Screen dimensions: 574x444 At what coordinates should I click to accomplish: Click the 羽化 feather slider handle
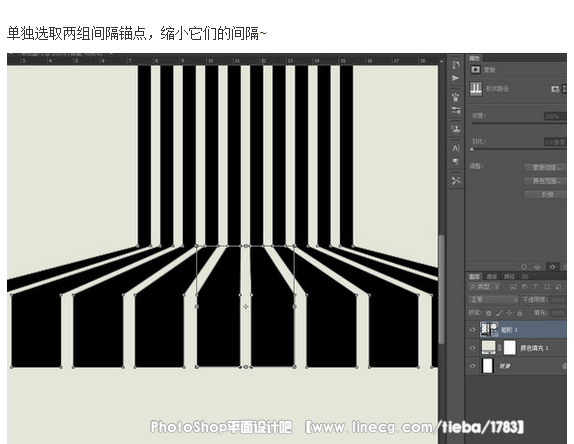472,149
